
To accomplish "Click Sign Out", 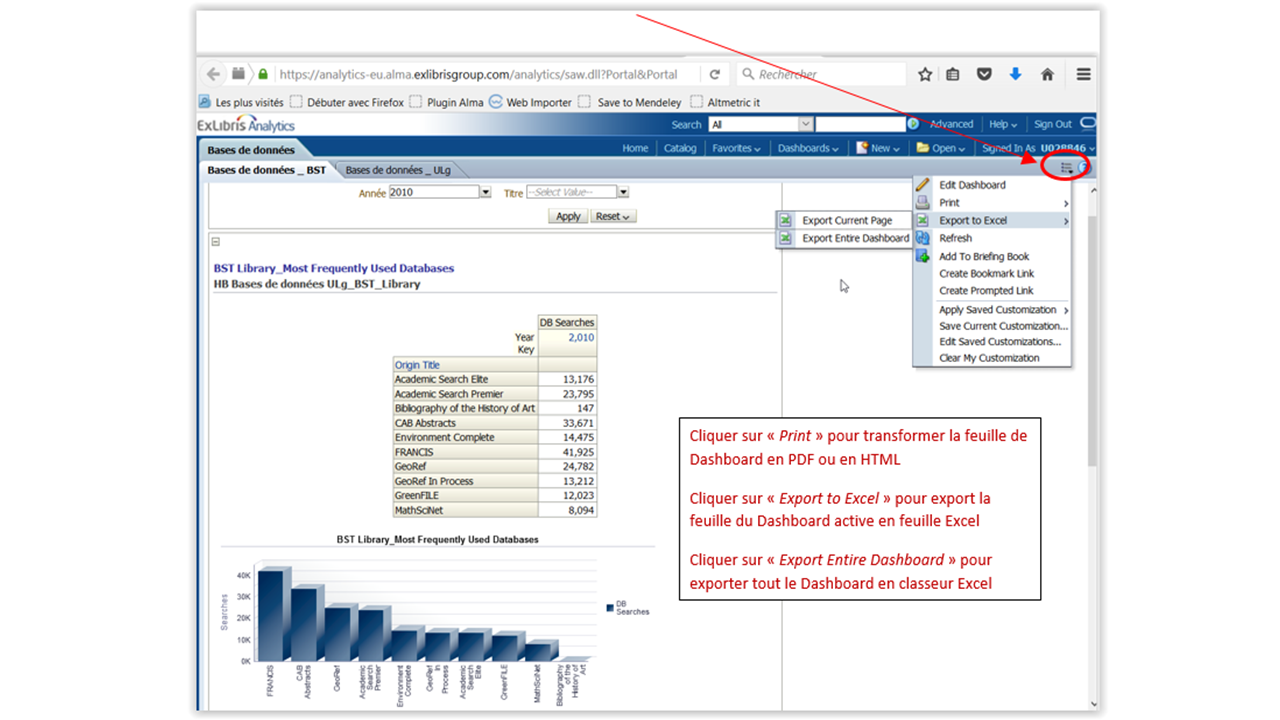I will [x=1053, y=125].
